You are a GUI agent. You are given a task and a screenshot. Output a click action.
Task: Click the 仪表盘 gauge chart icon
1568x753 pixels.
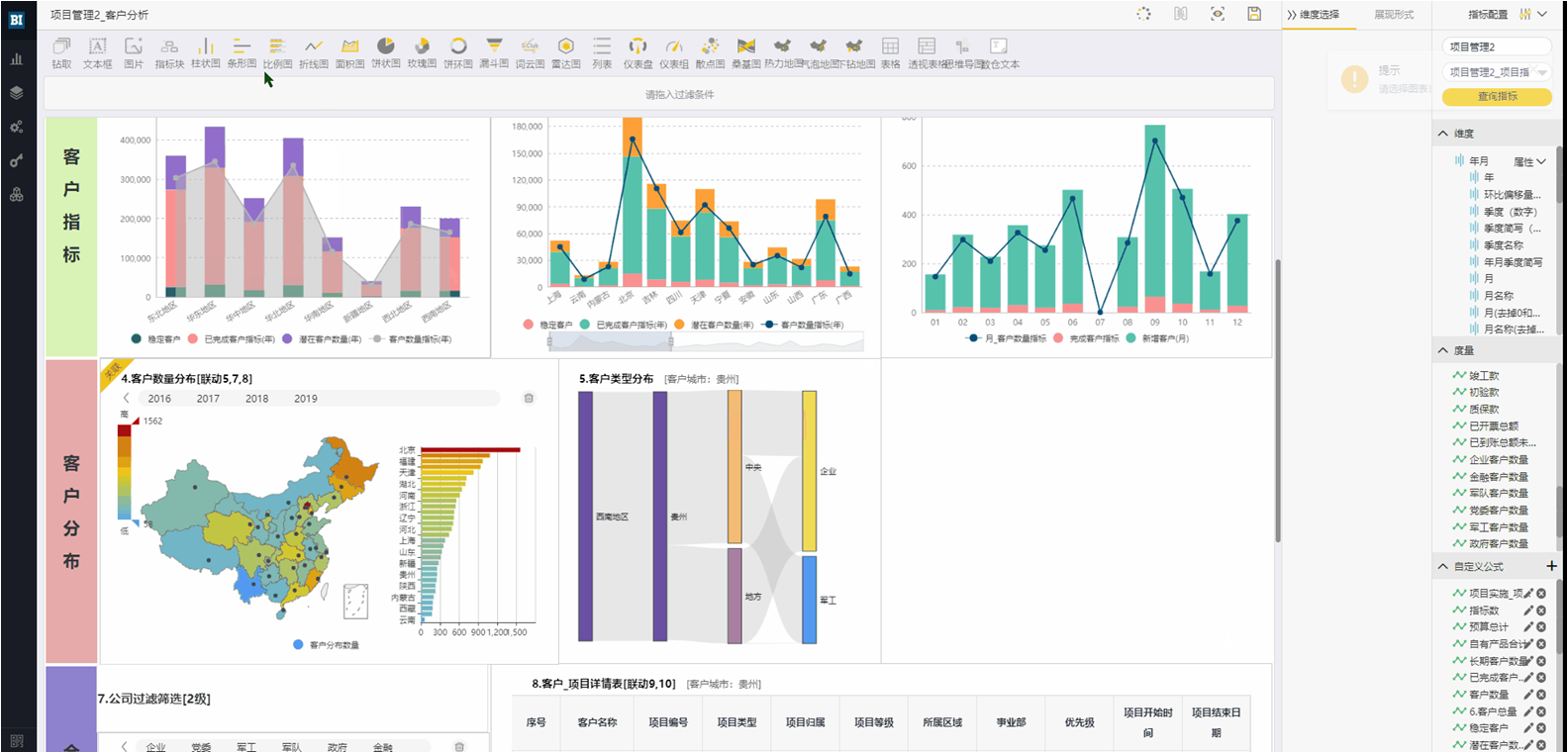pos(637,51)
